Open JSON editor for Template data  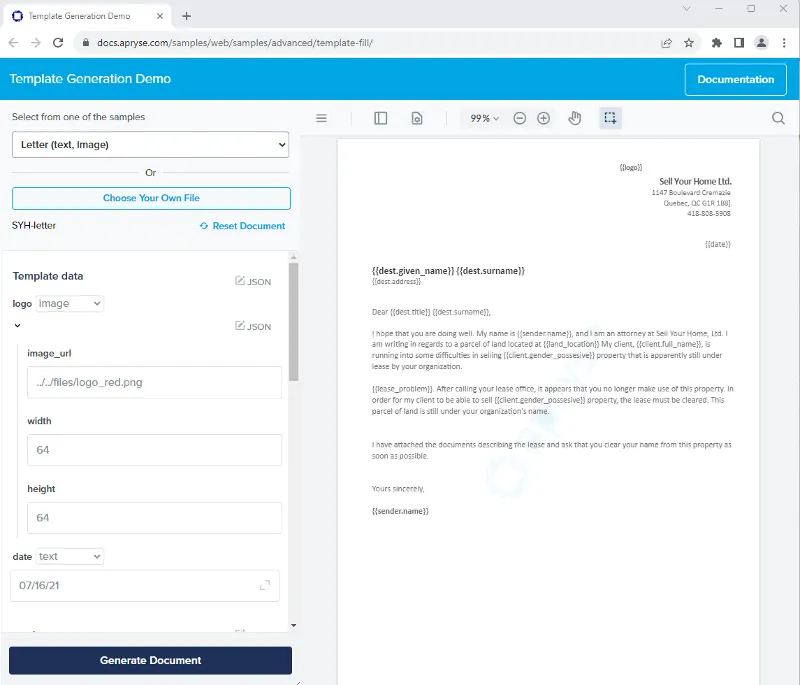click(253, 282)
